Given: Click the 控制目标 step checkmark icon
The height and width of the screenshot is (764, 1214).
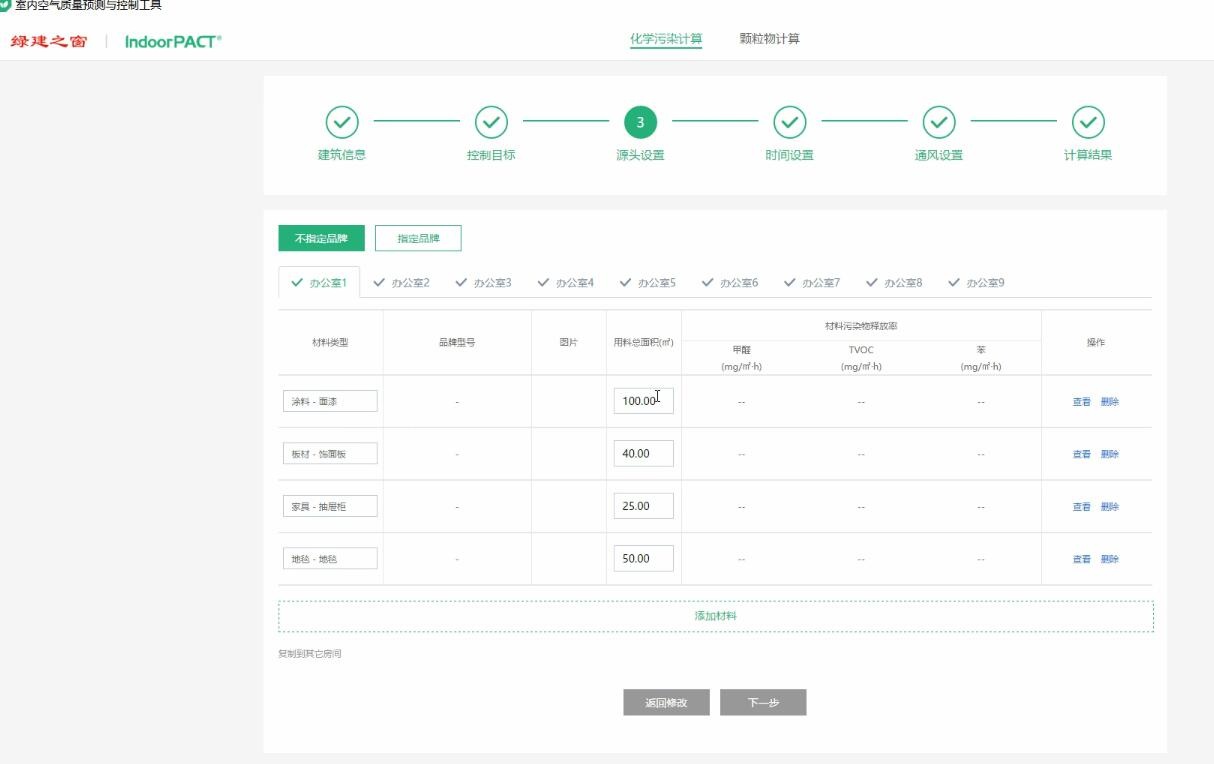Looking at the screenshot, I should coord(491,123).
